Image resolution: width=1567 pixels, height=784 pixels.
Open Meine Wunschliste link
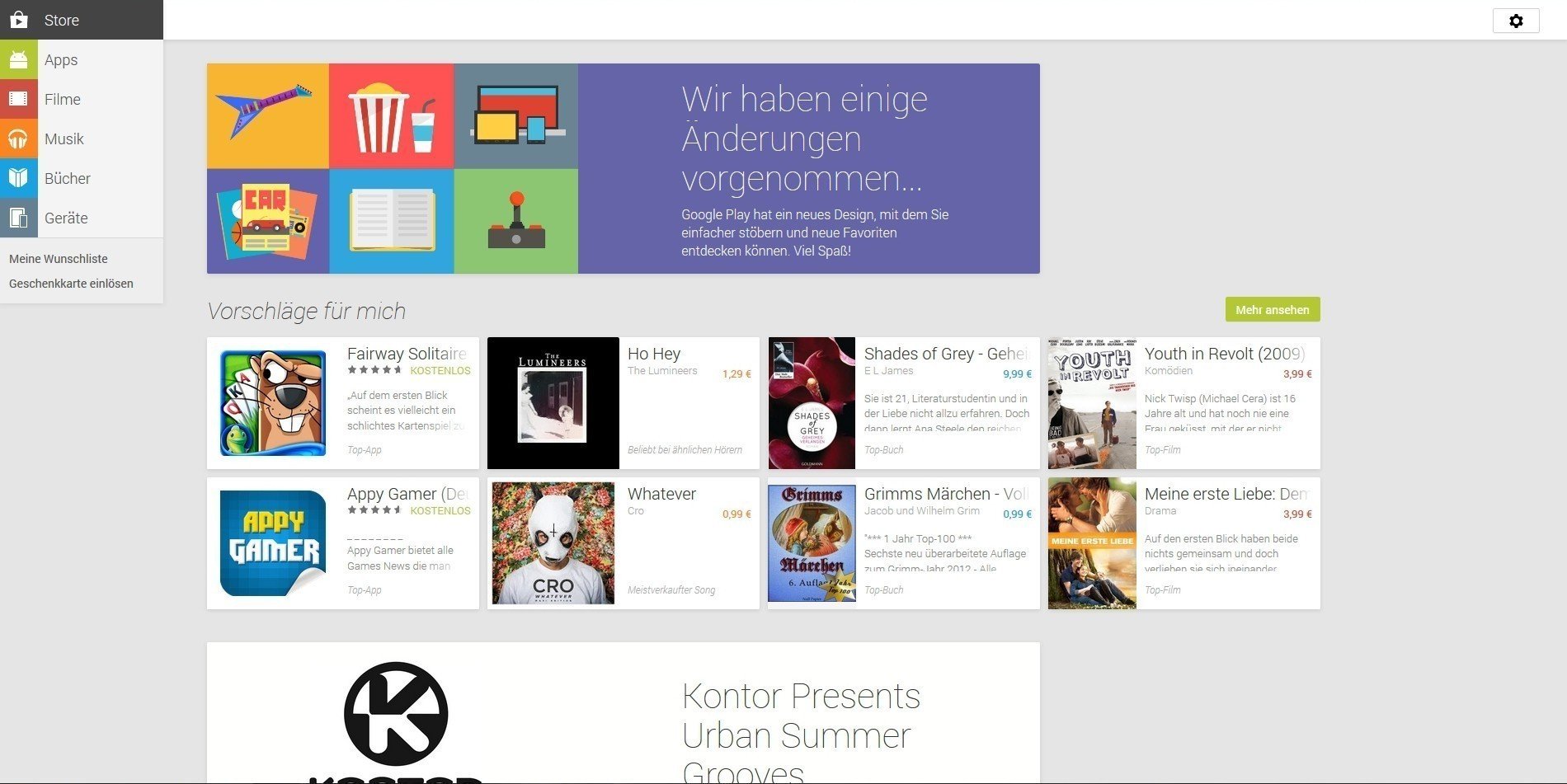coord(59,259)
